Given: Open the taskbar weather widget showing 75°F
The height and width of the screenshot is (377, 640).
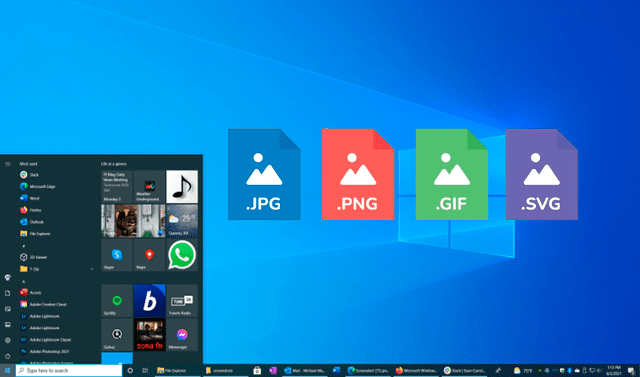Looking at the screenshot, I should point(523,370).
